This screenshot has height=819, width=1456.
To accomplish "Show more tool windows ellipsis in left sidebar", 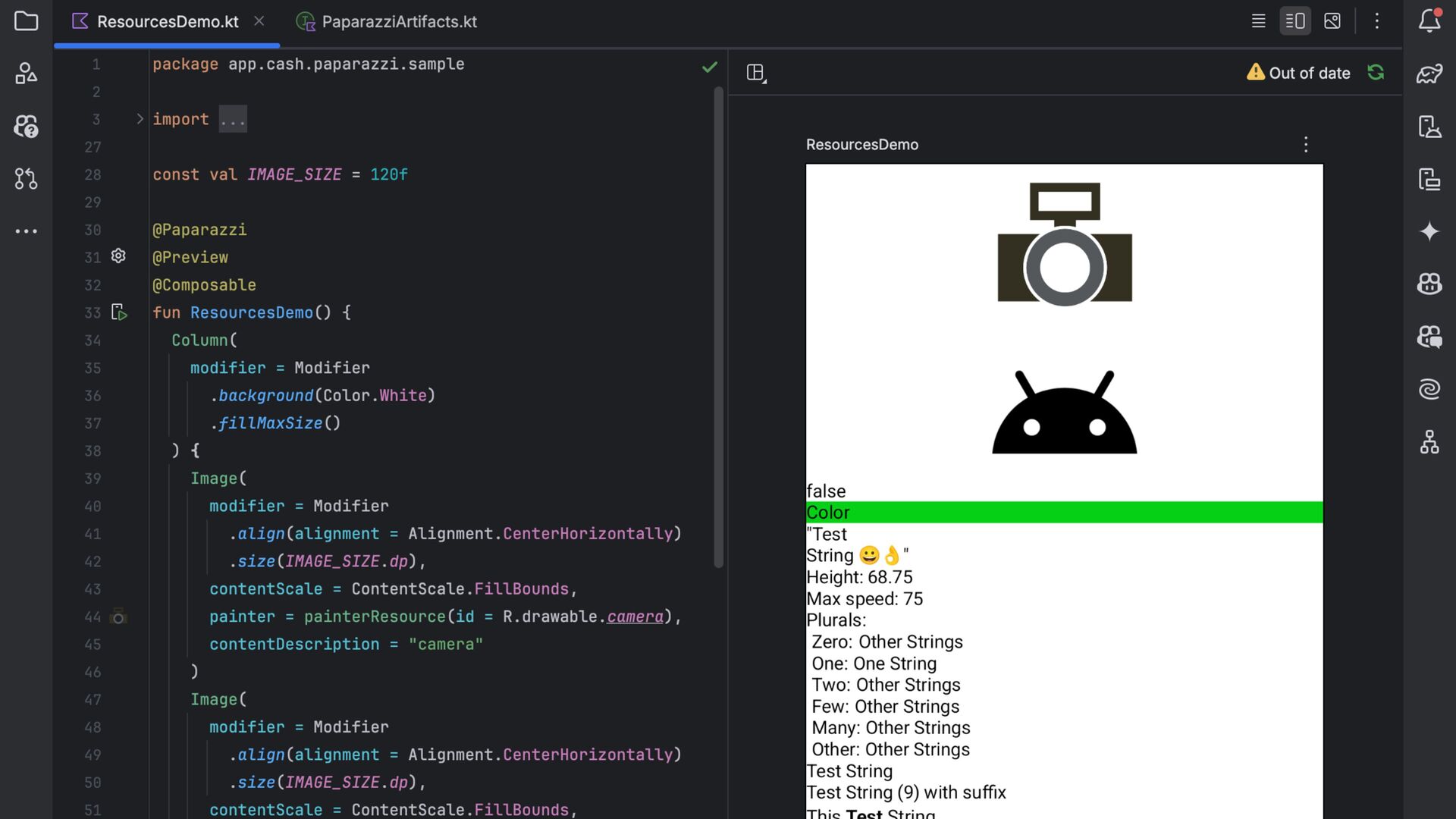I will [x=26, y=231].
